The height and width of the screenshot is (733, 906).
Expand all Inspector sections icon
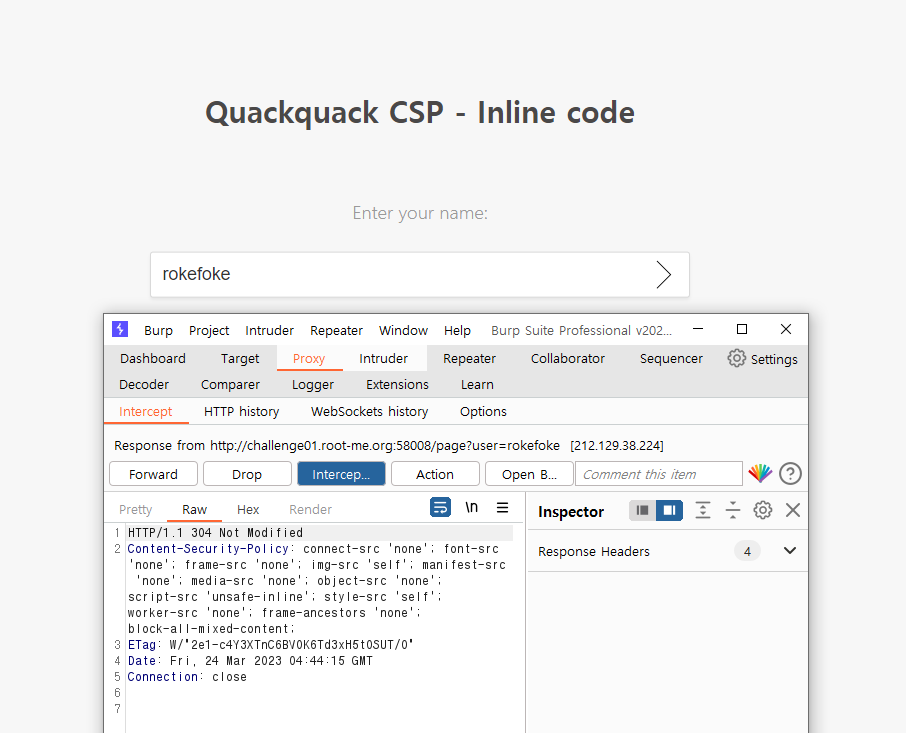pos(703,510)
